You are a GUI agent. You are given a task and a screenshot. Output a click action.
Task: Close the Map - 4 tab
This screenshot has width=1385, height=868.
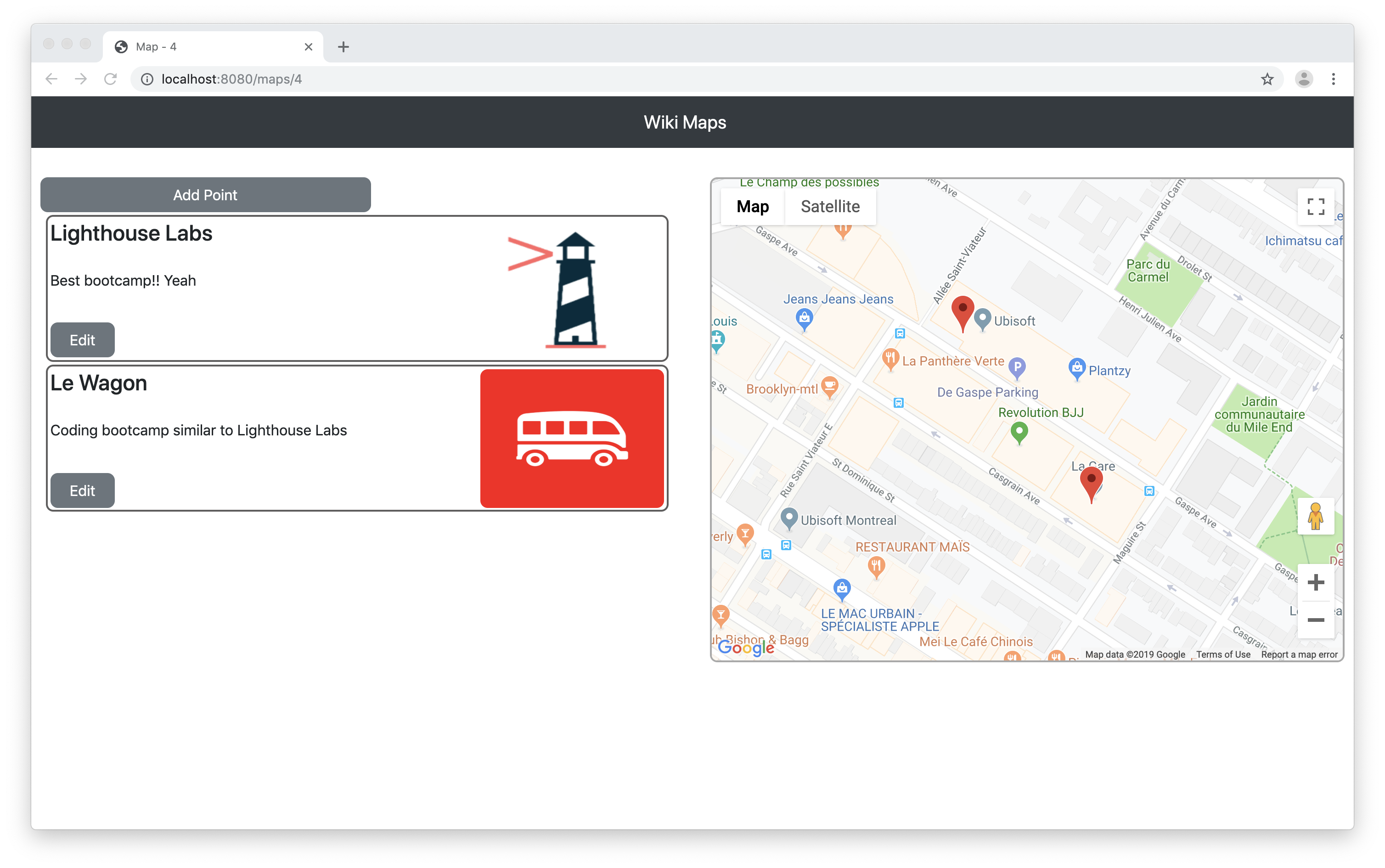[308, 46]
